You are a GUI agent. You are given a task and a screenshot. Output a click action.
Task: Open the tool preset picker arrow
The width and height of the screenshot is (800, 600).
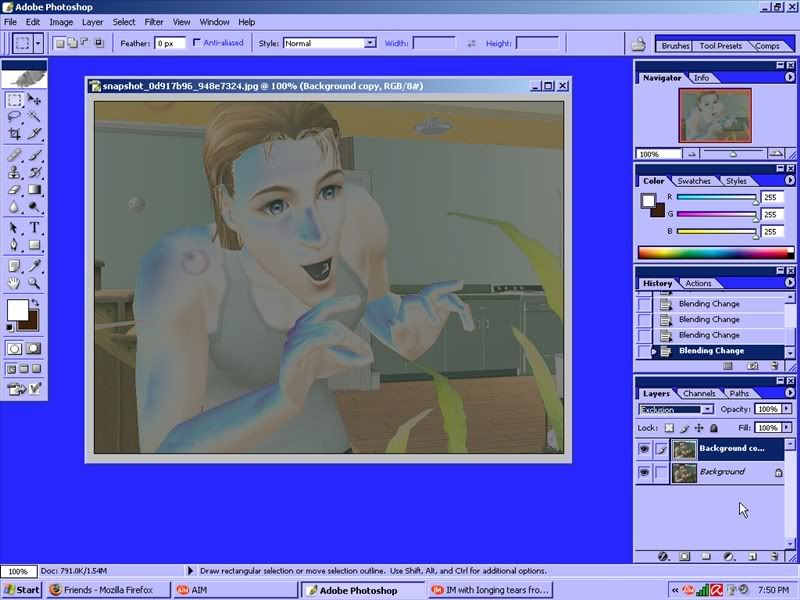(x=38, y=43)
